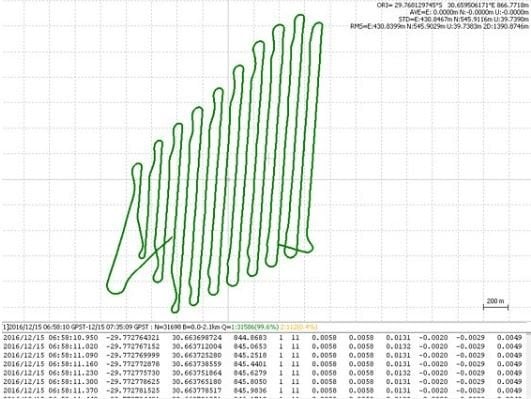Image resolution: width=531 pixels, height=399 pixels.
Task: Click latitude value -29.772764321
Action: [133, 338]
